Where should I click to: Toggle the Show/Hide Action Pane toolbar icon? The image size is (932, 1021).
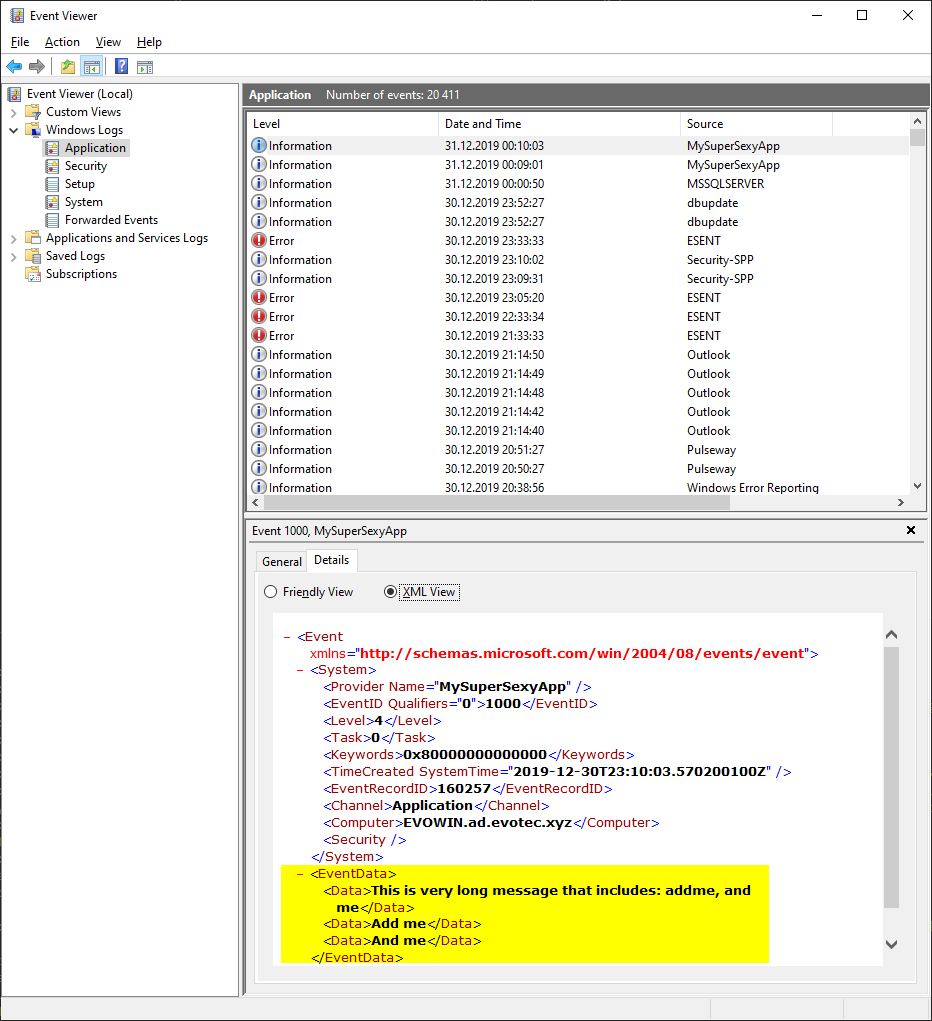tap(145, 67)
